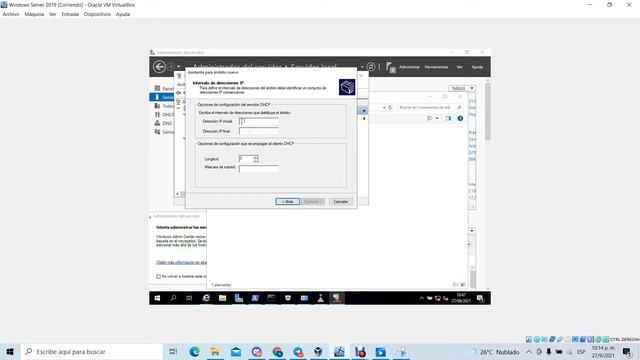The image size is (640, 360).
Task: Select DNS in Server Manager sidebar
Action: pyautogui.click(x=163, y=123)
